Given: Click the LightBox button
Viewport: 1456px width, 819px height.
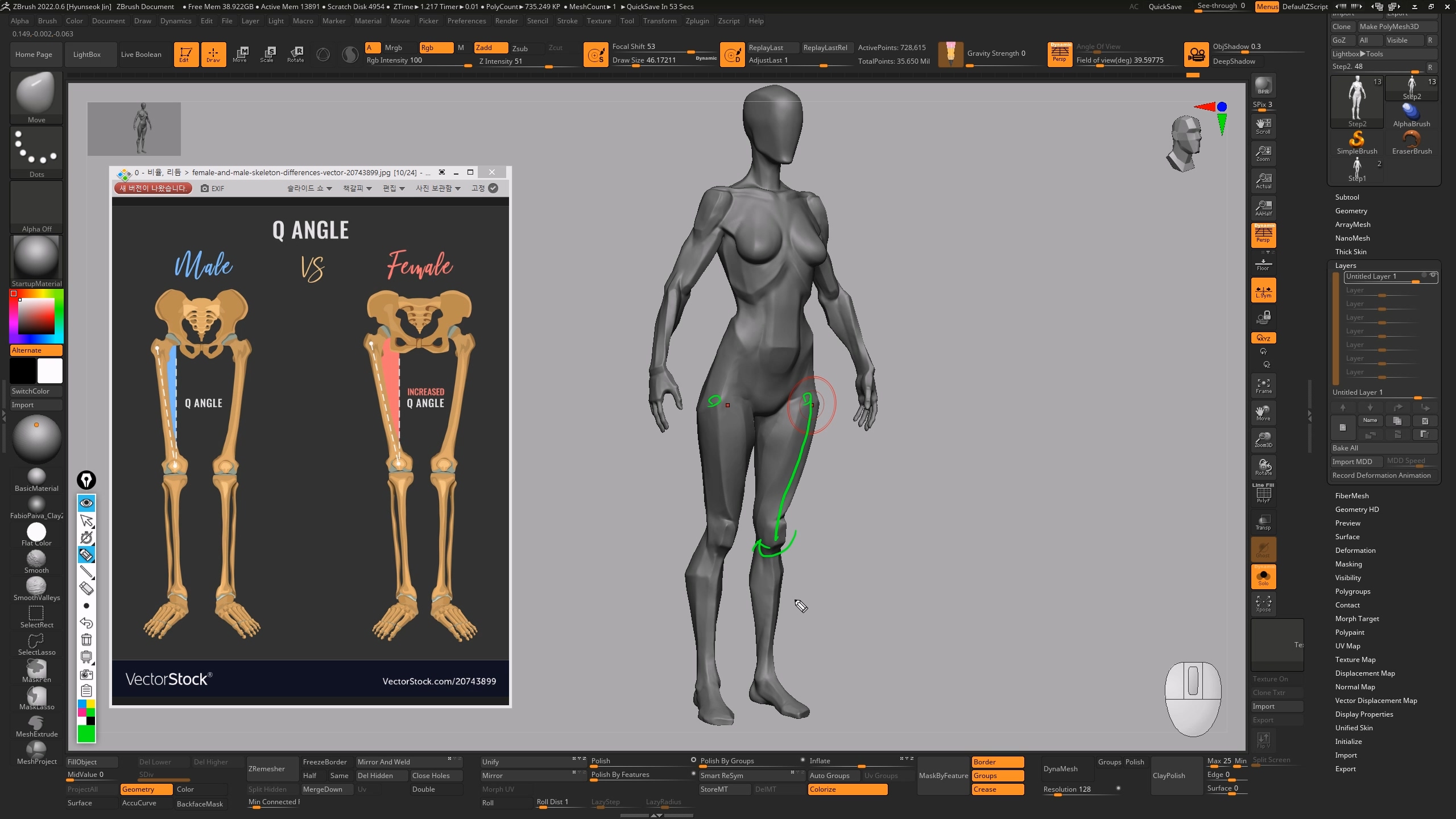Looking at the screenshot, I should click(x=87, y=55).
